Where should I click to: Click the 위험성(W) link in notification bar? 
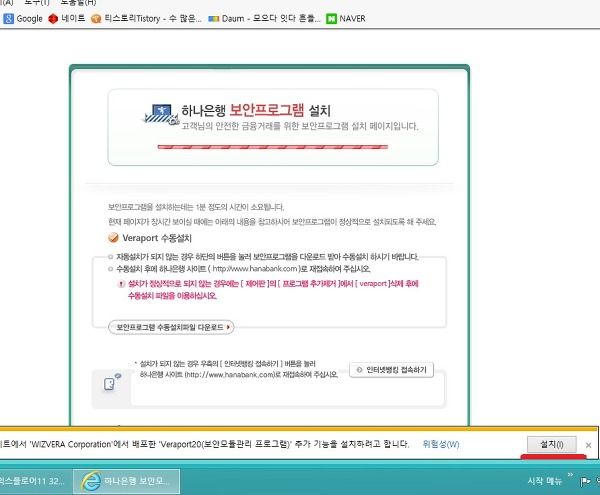441,444
